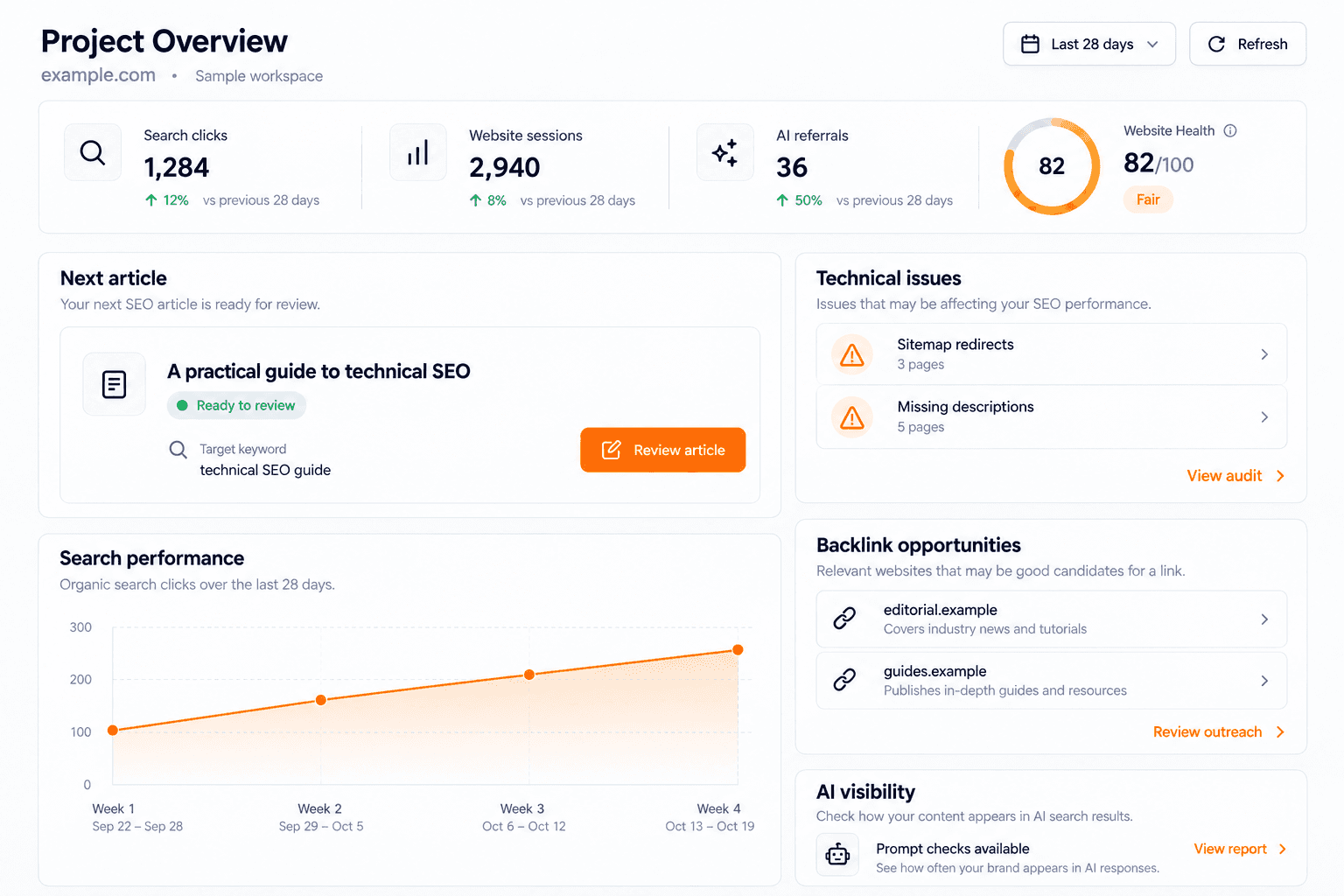The height and width of the screenshot is (896, 1344).
Task: Click the edit pencil icon on Review article
Action: 611,450
